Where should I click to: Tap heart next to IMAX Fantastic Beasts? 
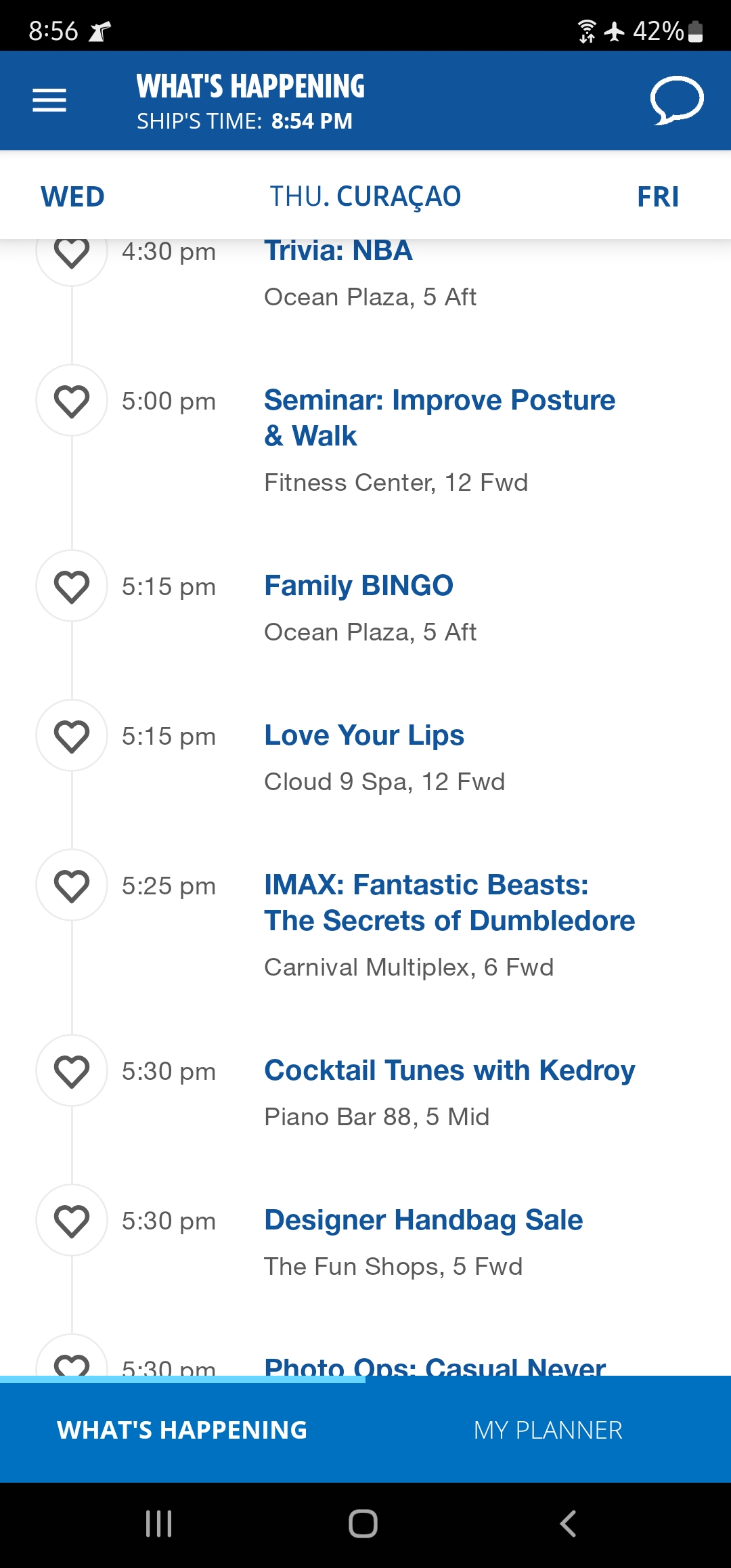click(x=72, y=886)
